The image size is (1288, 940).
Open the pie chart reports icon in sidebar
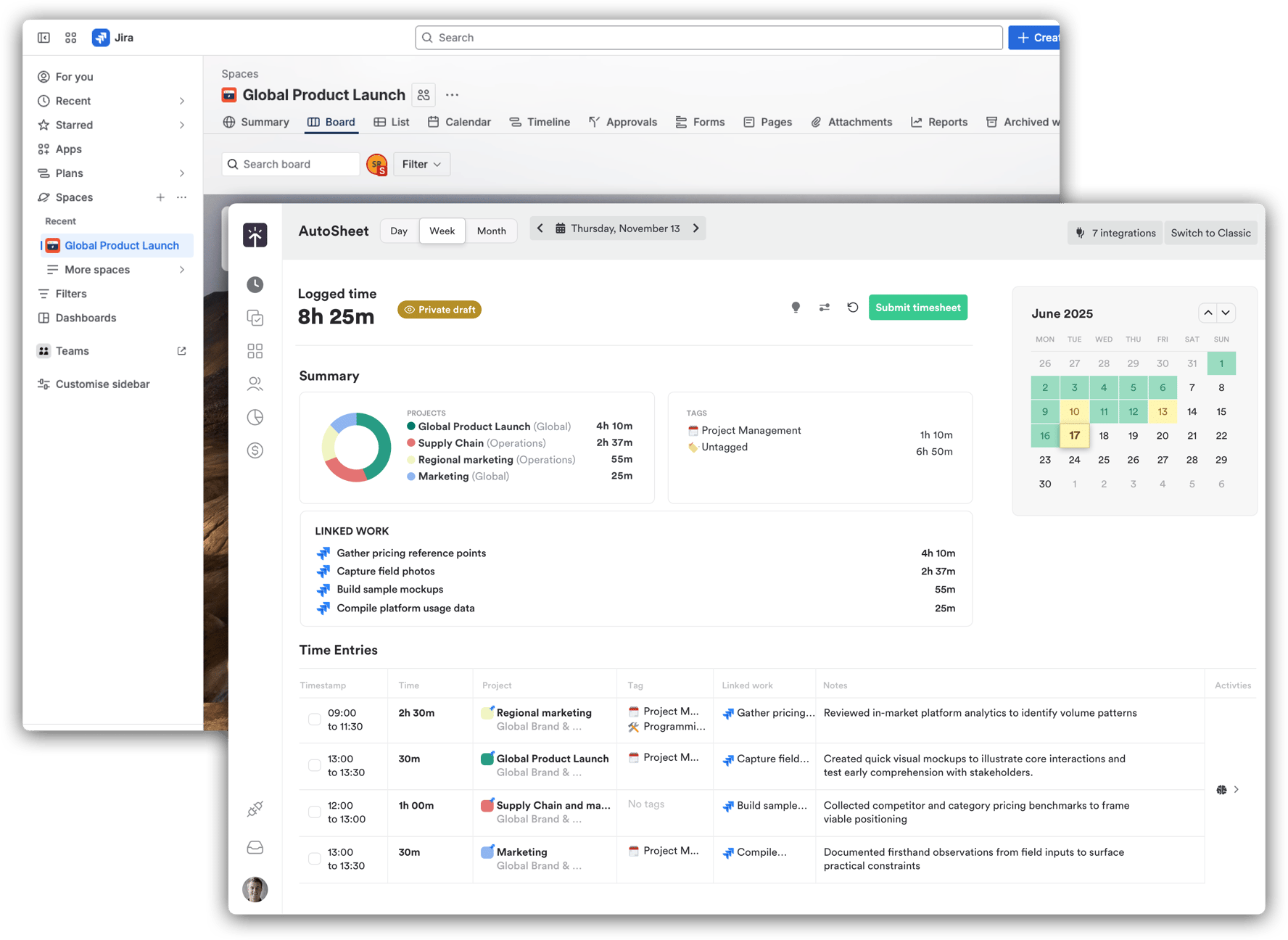[x=255, y=417]
